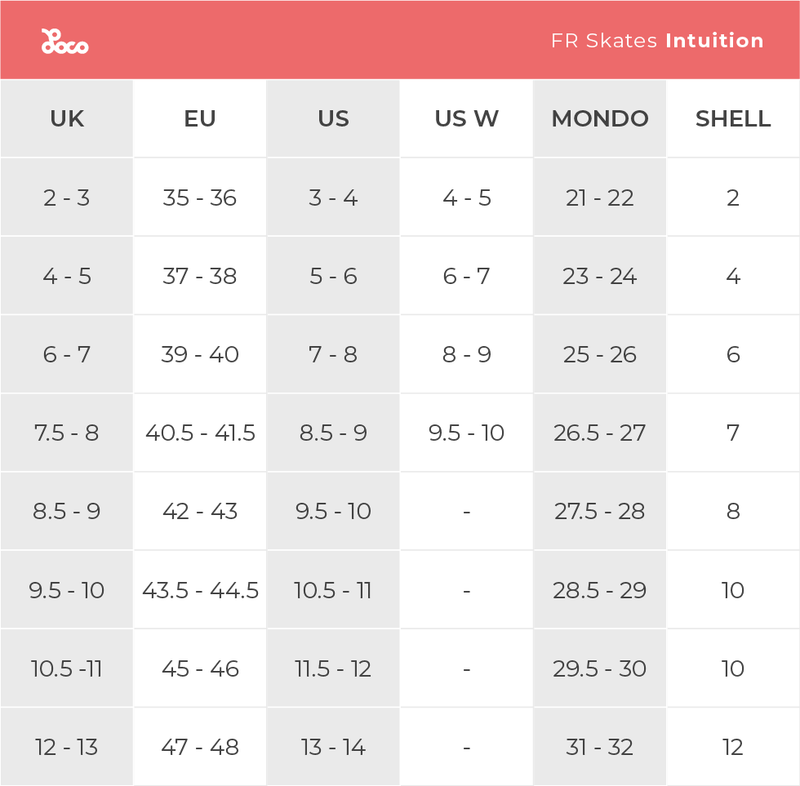The image size is (800, 786).
Task: Click the EU 43.5 - 44.5 cell
Action: [200, 590]
